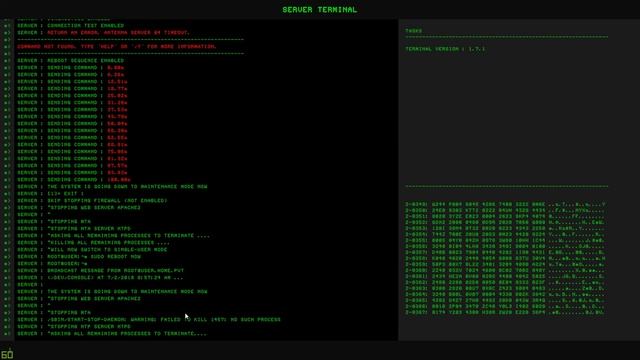Click the SENDING COMMAND 100.00% line
The image size is (640, 360).
coord(73,180)
